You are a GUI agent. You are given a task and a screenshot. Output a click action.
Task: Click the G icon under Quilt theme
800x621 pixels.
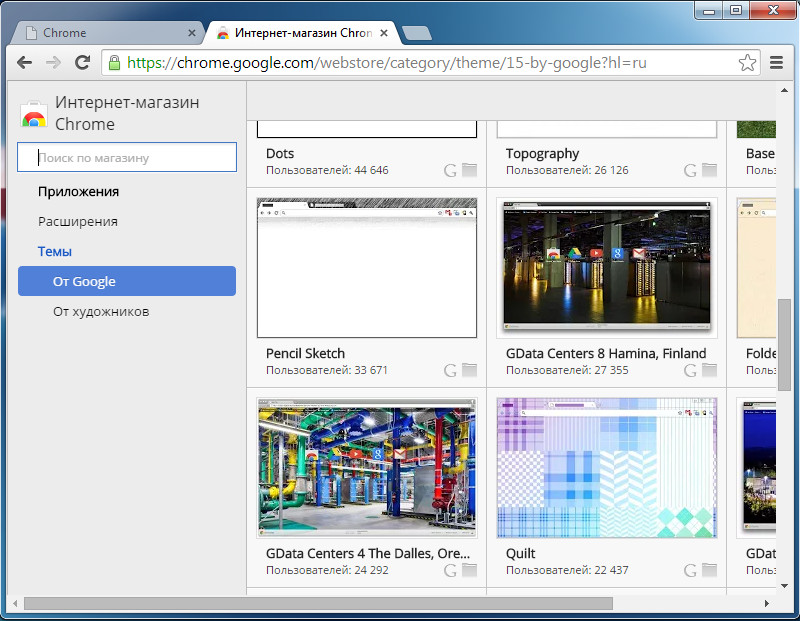tap(690, 570)
